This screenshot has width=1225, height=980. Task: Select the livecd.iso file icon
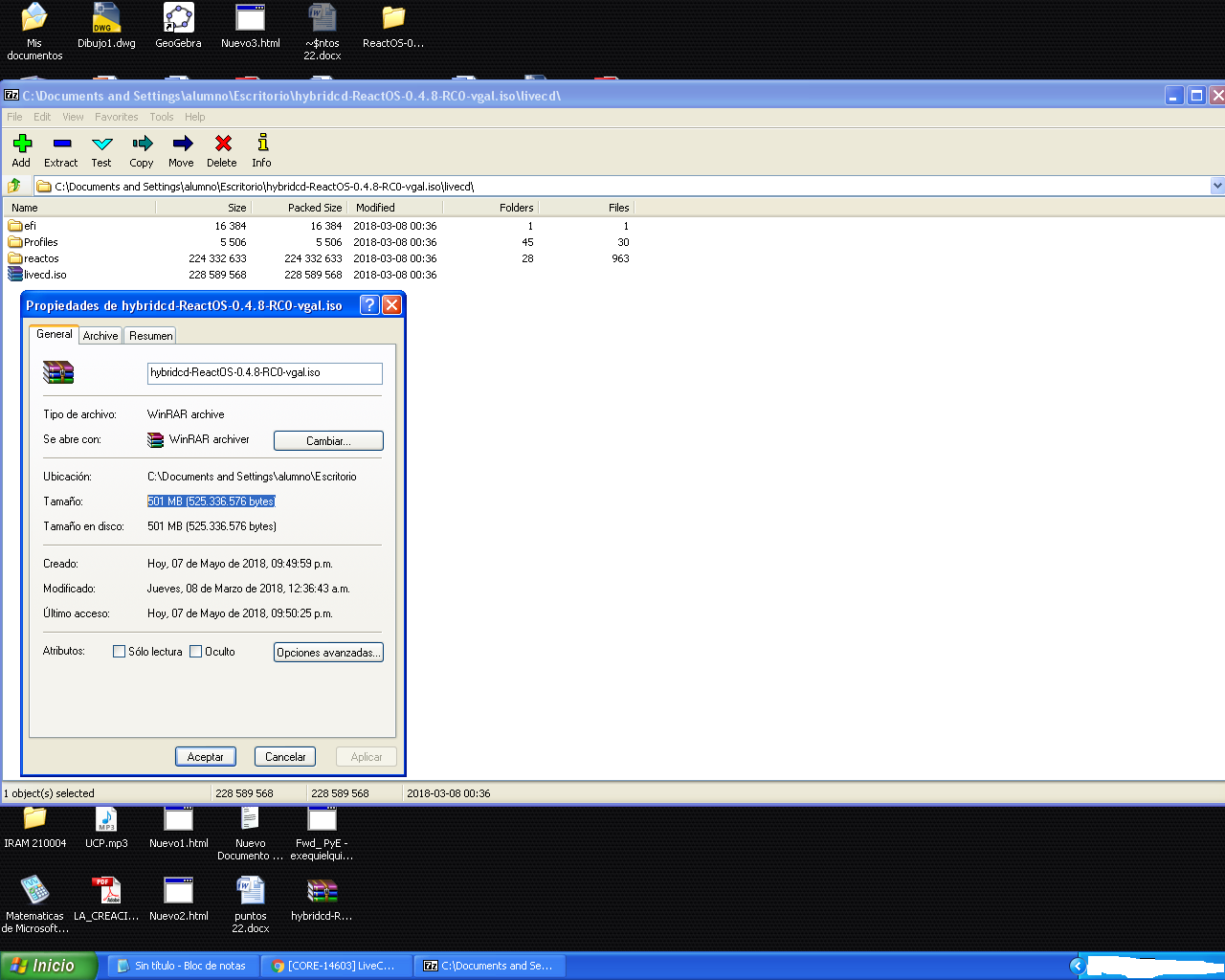point(15,275)
